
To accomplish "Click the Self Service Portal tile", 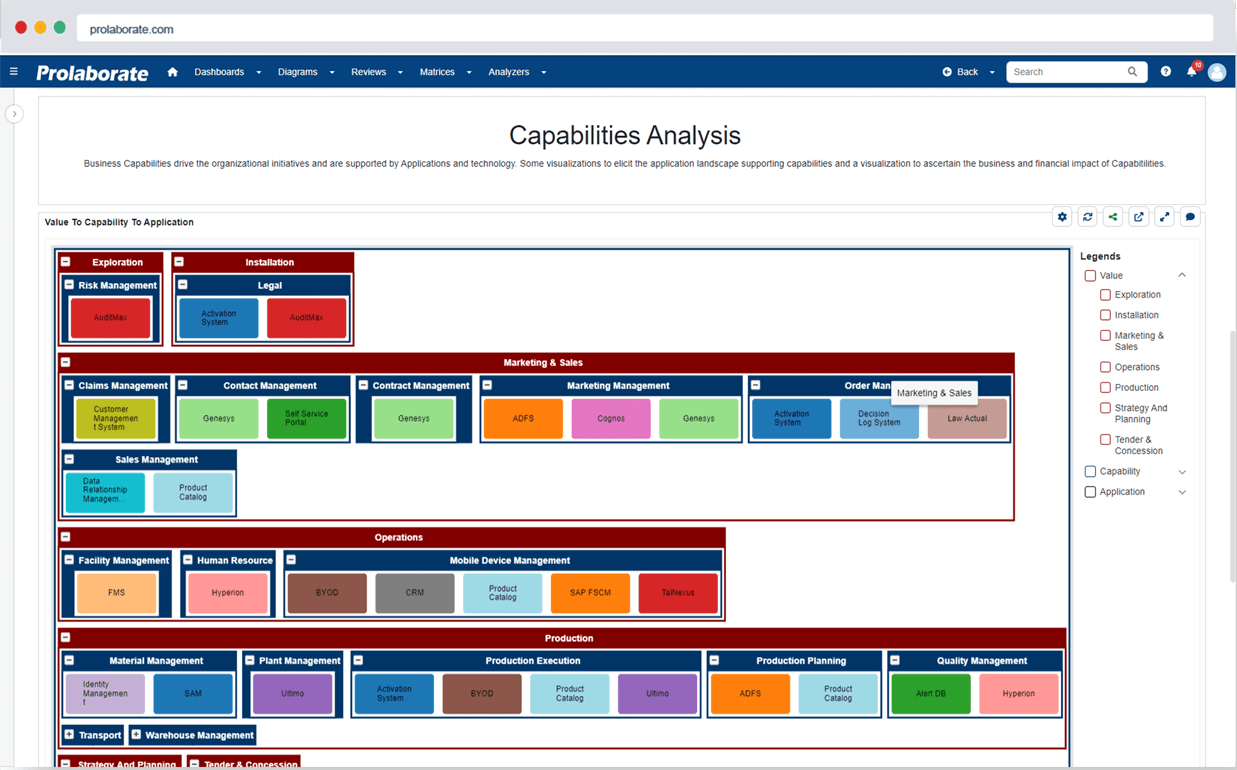I will coord(306,419).
